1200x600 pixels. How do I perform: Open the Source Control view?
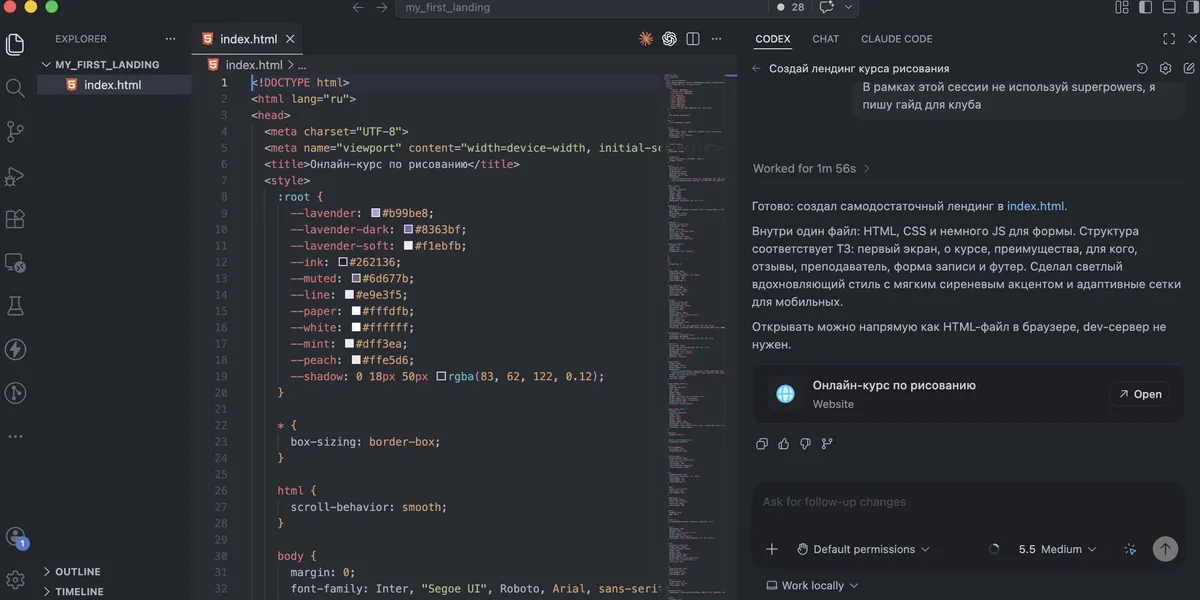tap(15, 131)
